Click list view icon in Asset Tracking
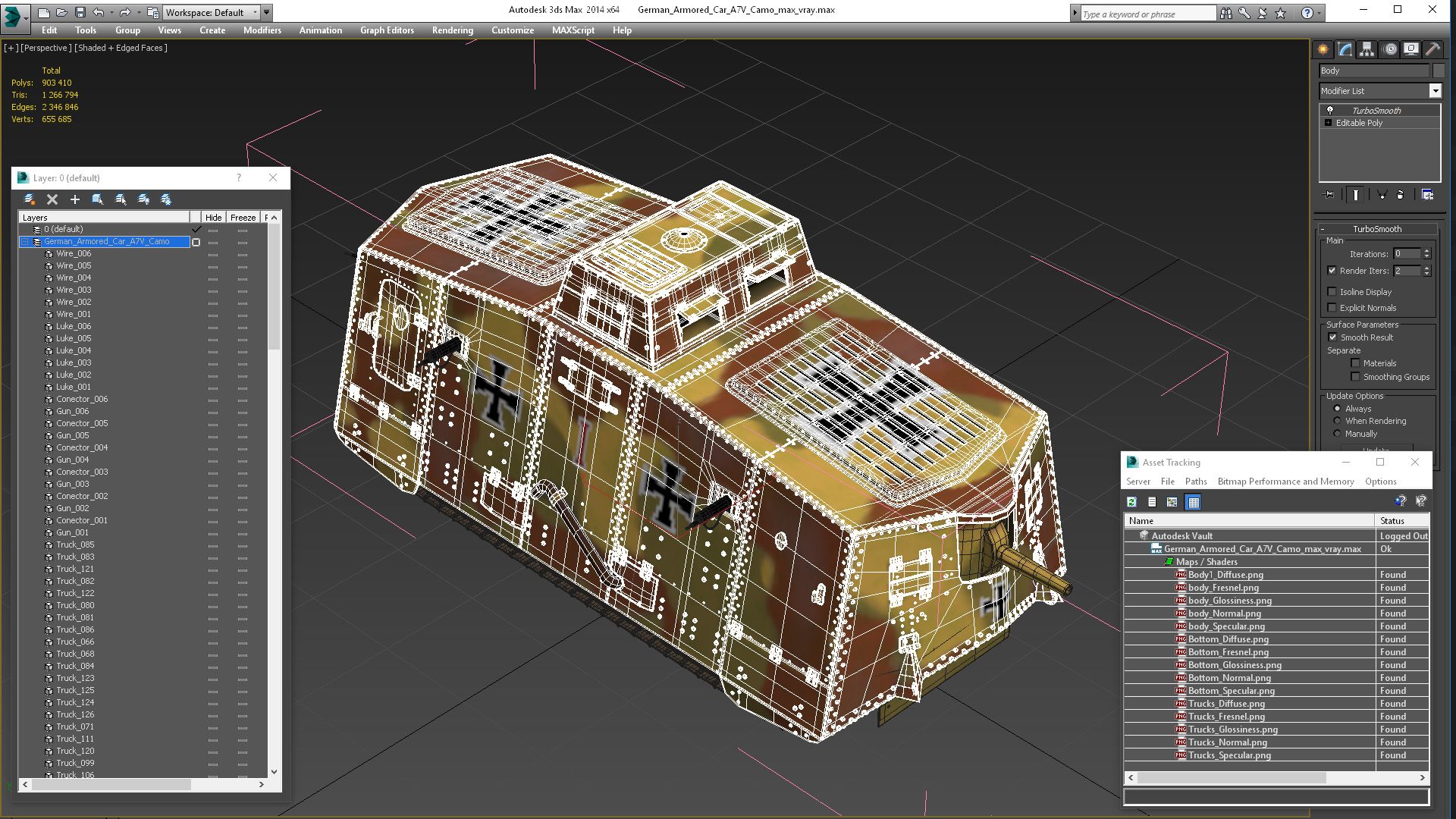Viewport: 1456px width, 819px height. click(x=1152, y=502)
